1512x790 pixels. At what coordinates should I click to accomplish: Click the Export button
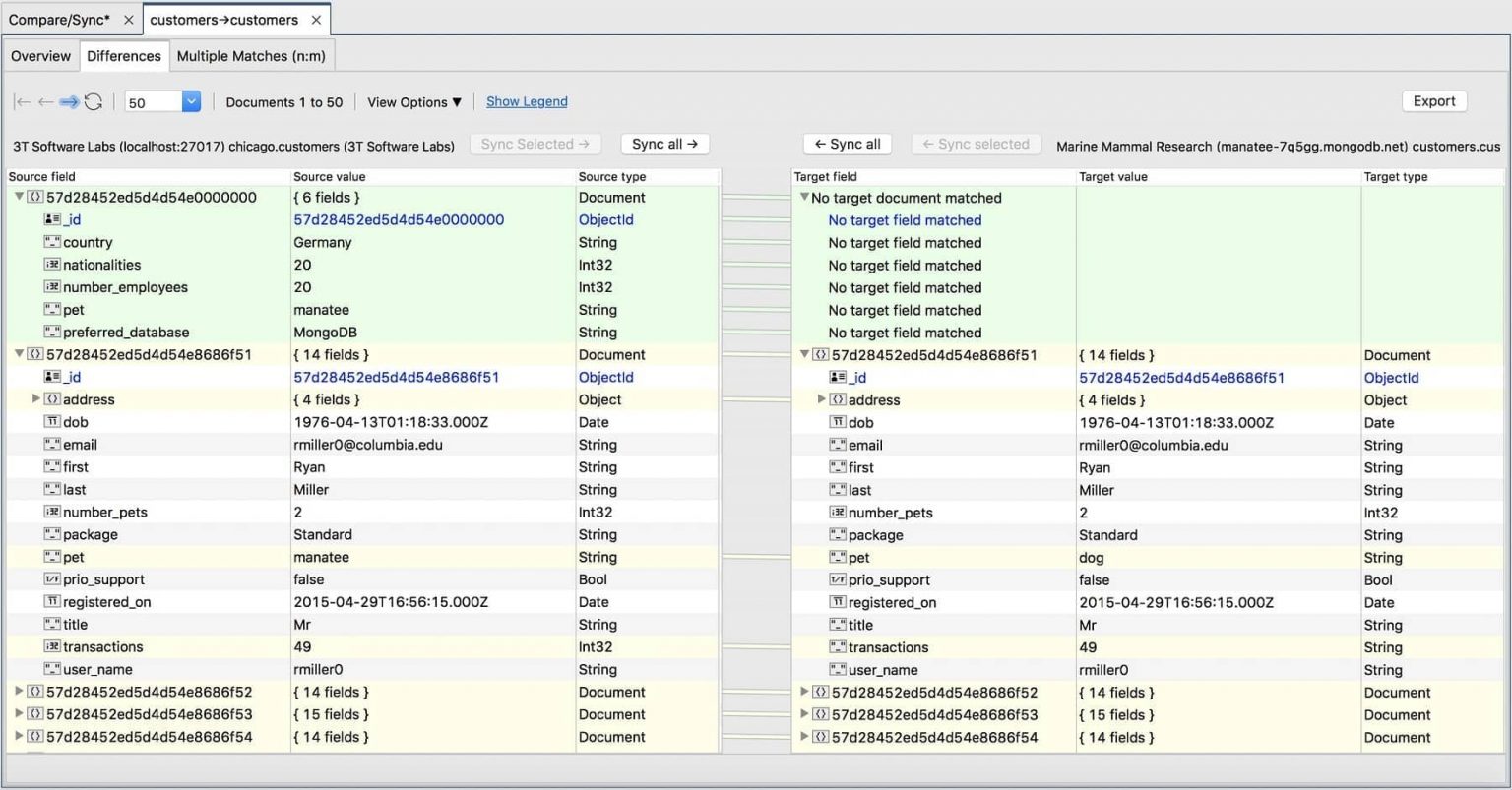1433,100
